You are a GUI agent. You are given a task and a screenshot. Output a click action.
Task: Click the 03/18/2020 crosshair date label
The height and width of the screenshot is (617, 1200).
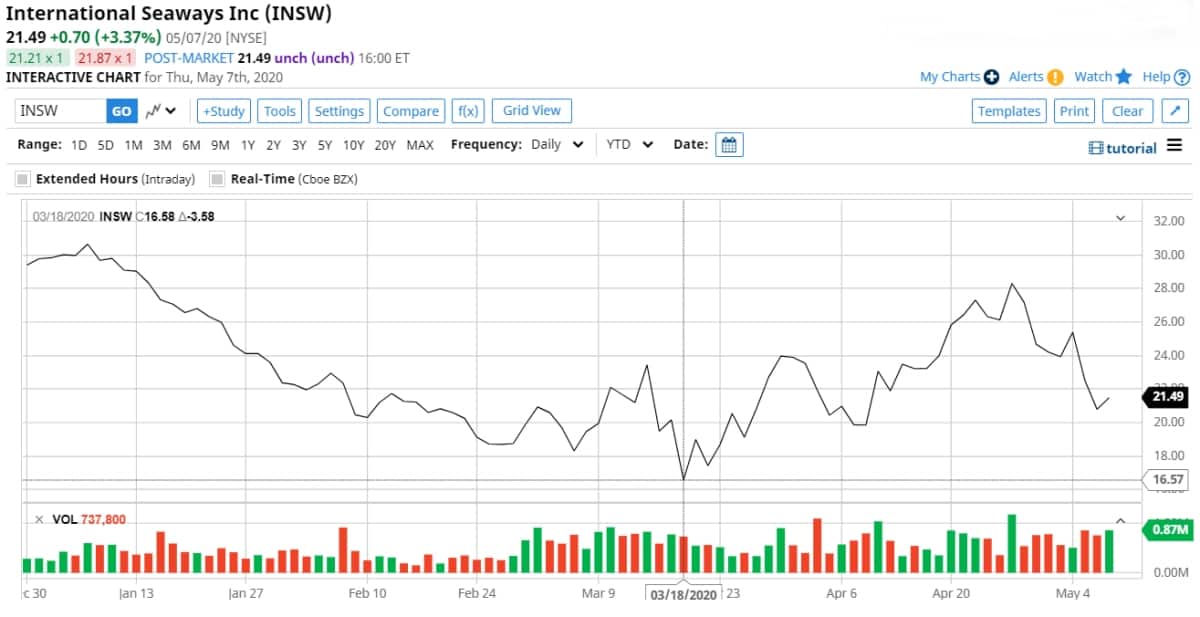pos(684,594)
